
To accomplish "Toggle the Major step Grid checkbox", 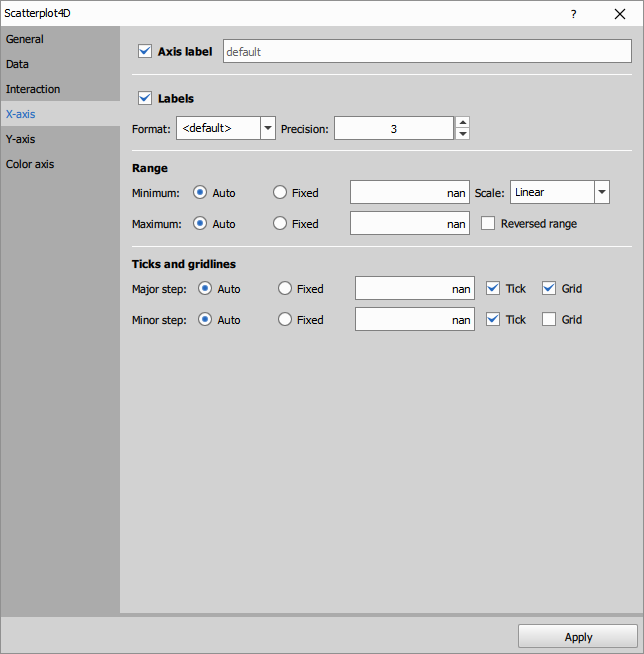I will (549, 288).
